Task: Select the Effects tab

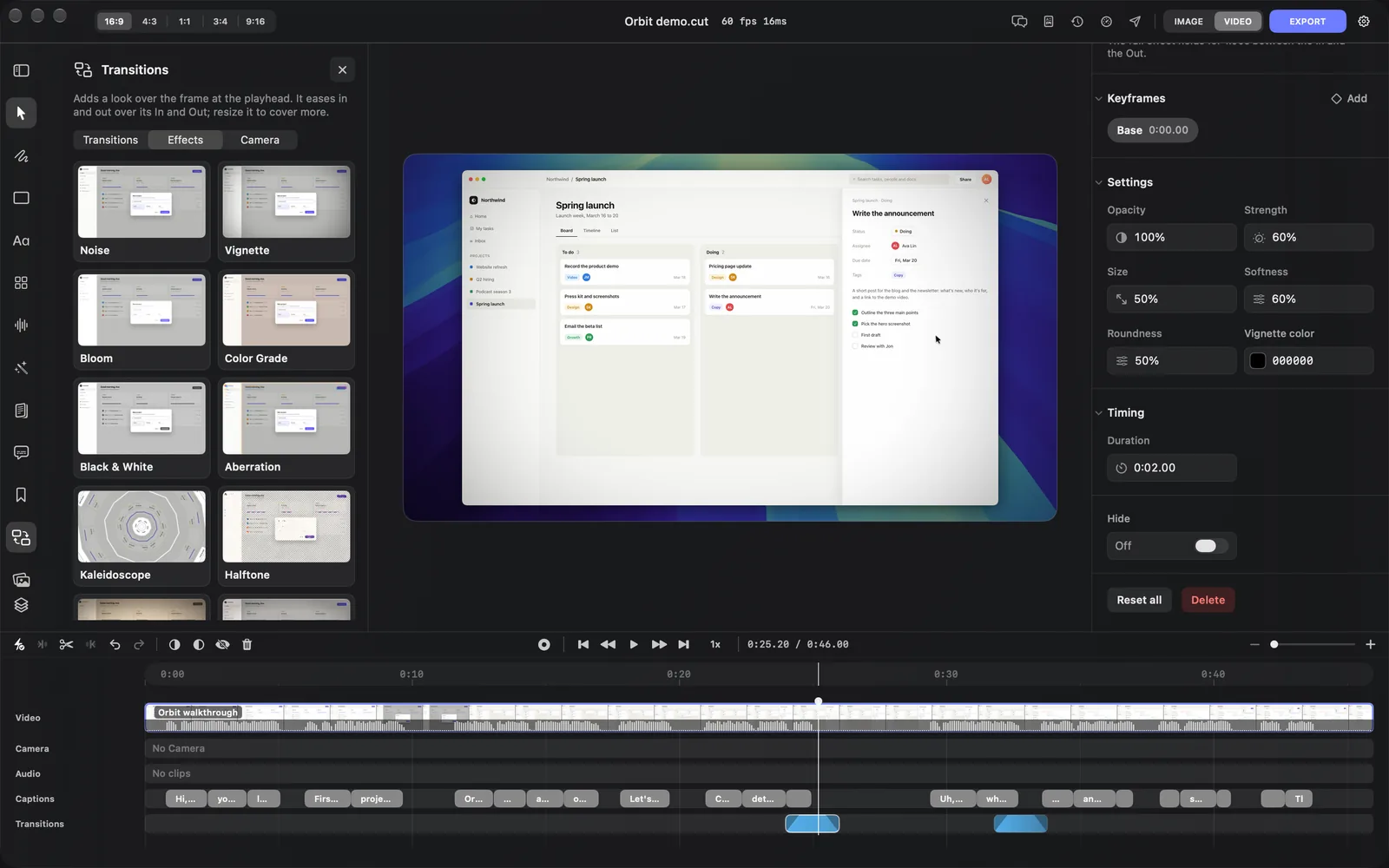Action: pyautogui.click(x=185, y=140)
